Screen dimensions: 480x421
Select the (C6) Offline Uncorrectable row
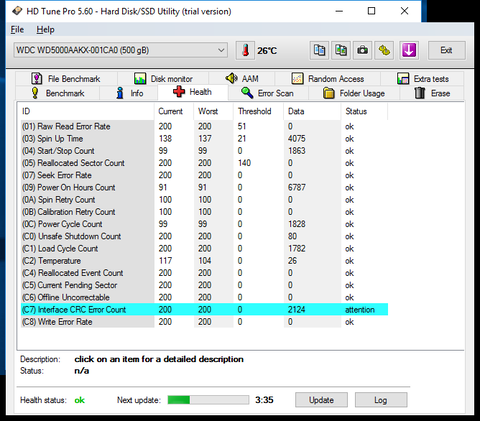coord(204,297)
